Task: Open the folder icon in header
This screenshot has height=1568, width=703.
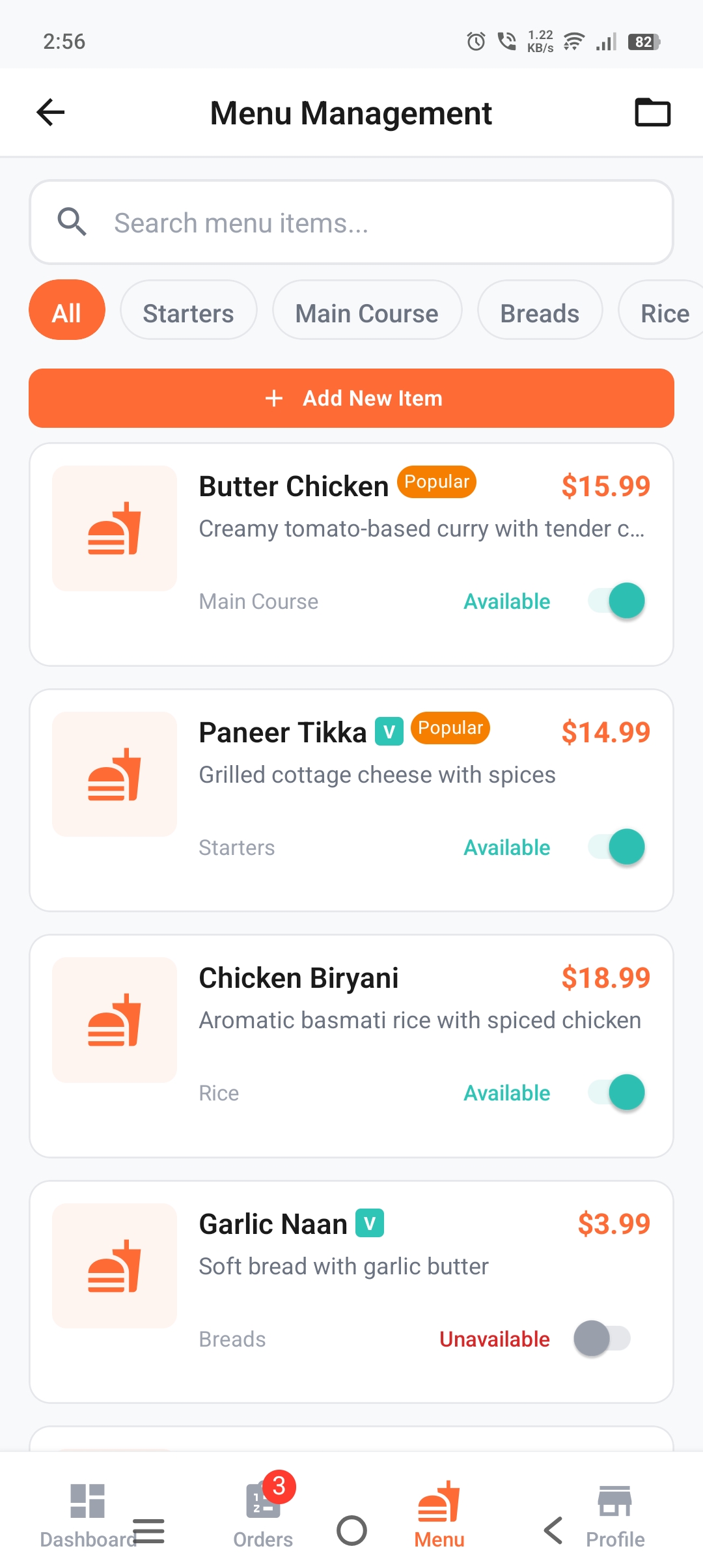Action: pos(652,113)
